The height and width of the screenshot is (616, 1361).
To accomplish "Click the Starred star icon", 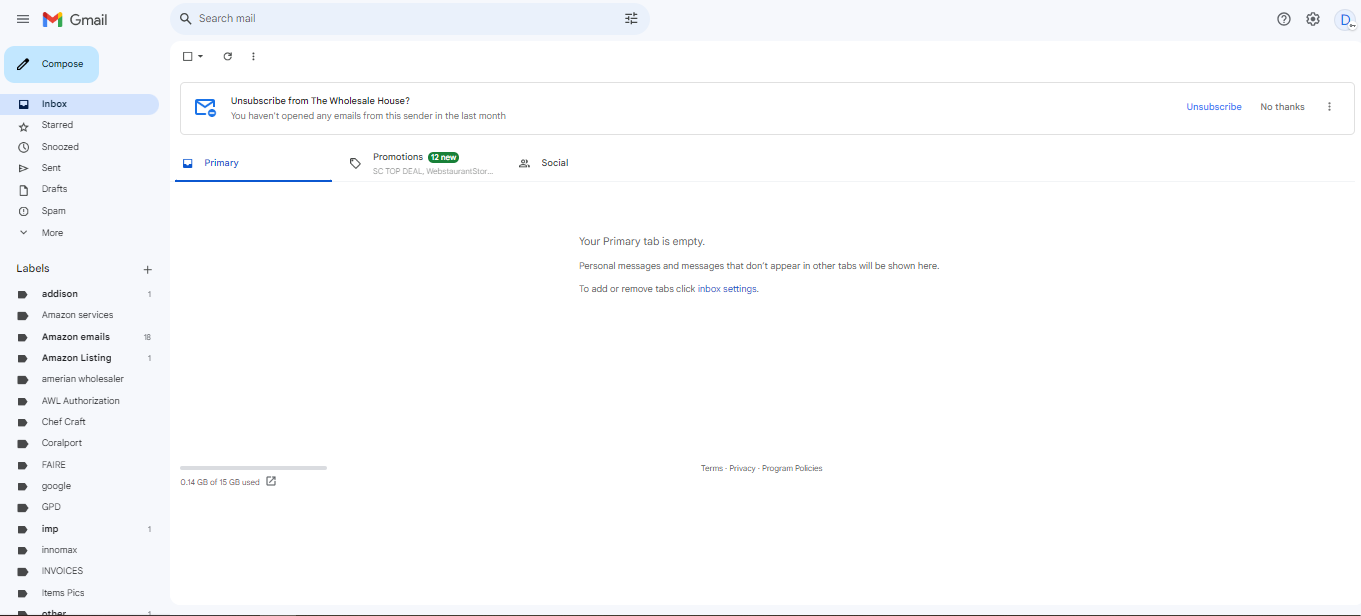I will coord(23,126).
